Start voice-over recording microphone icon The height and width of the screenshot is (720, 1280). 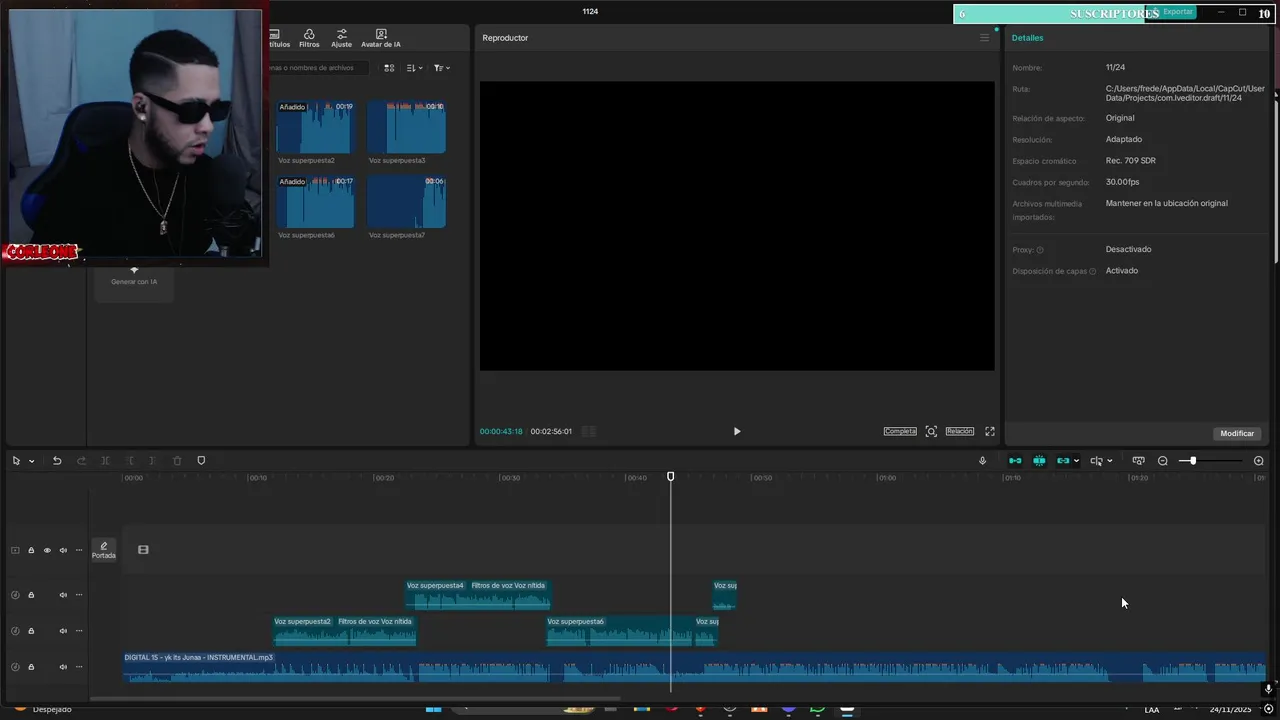982,460
